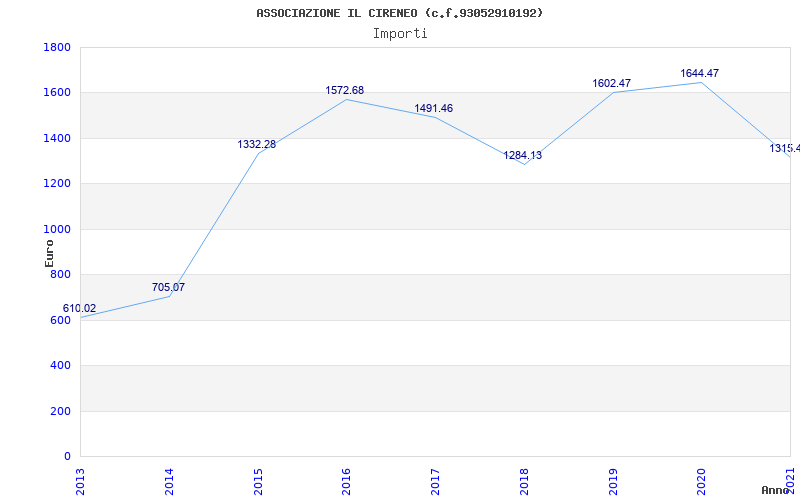The width and height of the screenshot is (800, 500).
Task: Select the 610.02 data label
Action: [79, 309]
